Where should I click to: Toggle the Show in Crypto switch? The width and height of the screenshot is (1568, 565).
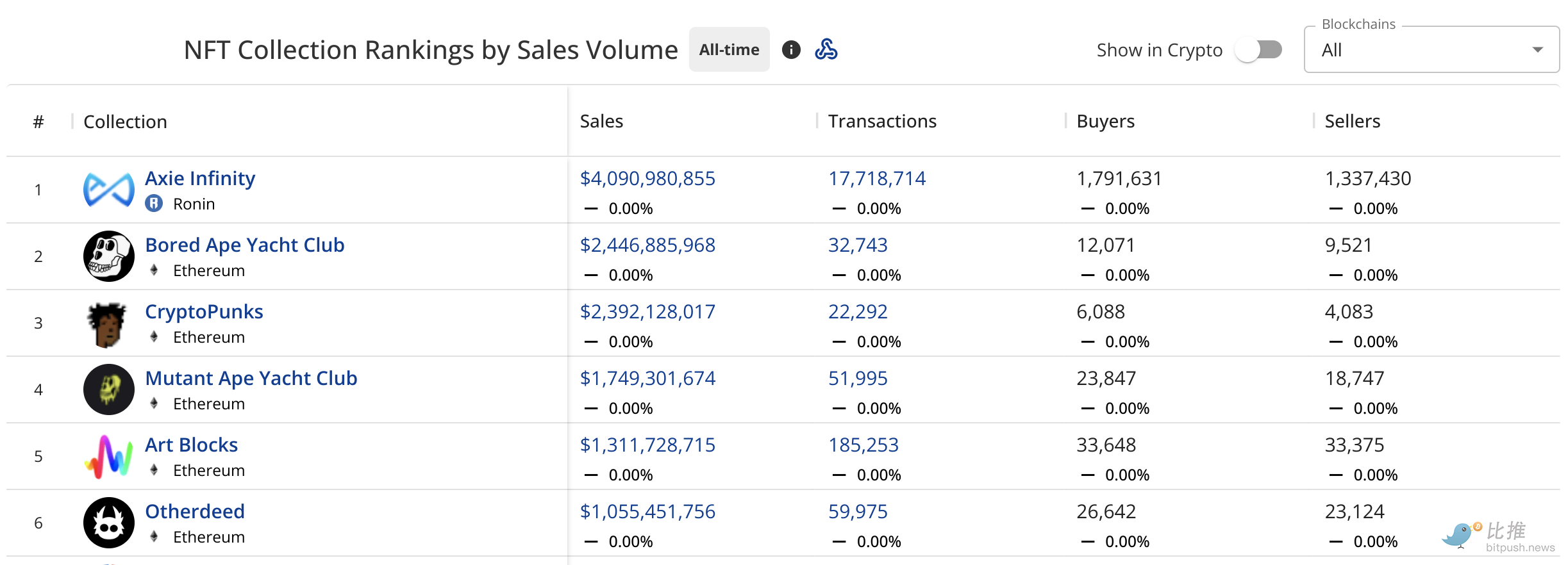(x=1259, y=50)
